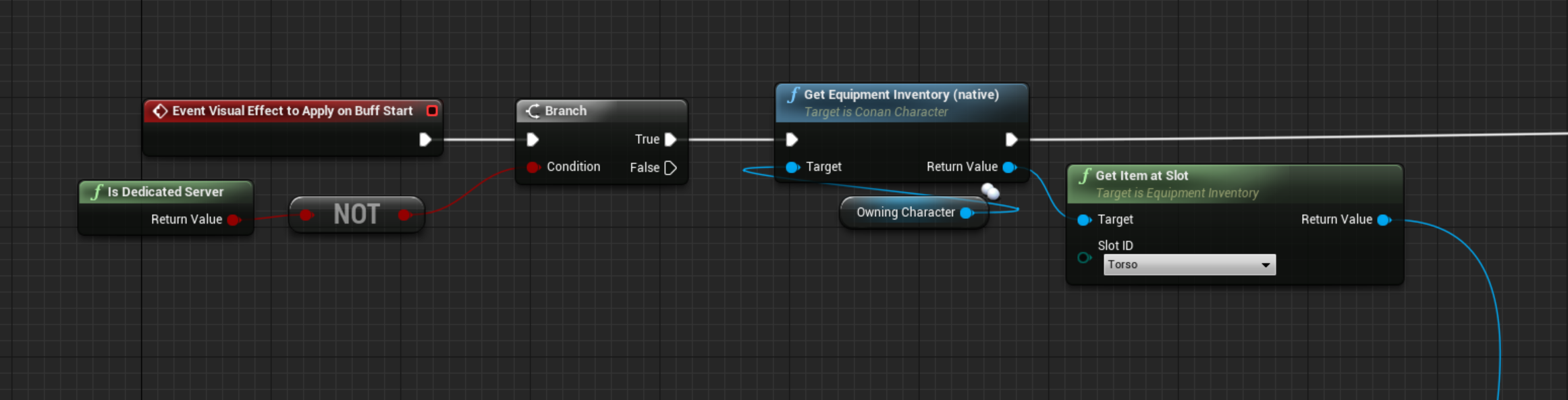
Task: Click the NOT node's input pin
Action: click(306, 215)
